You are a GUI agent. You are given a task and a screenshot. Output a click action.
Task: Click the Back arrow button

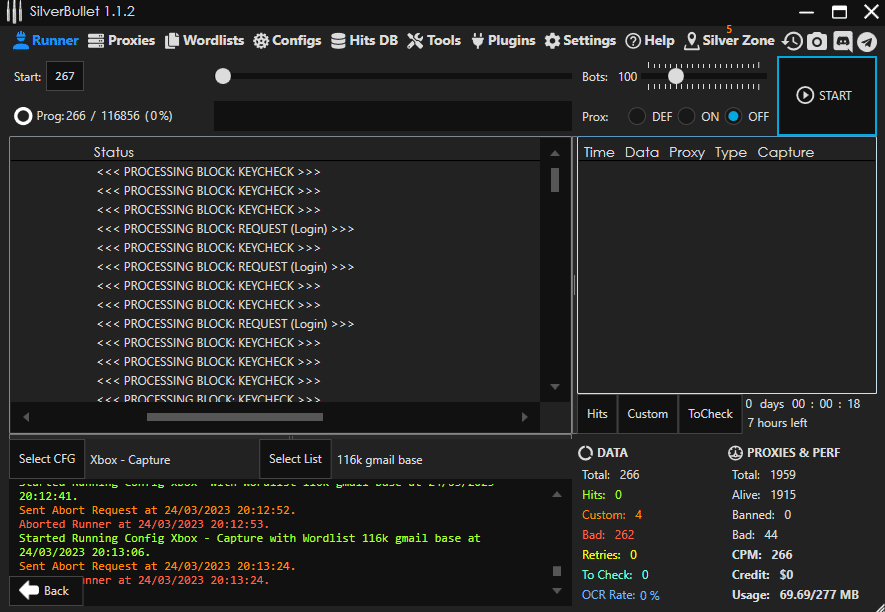45,590
